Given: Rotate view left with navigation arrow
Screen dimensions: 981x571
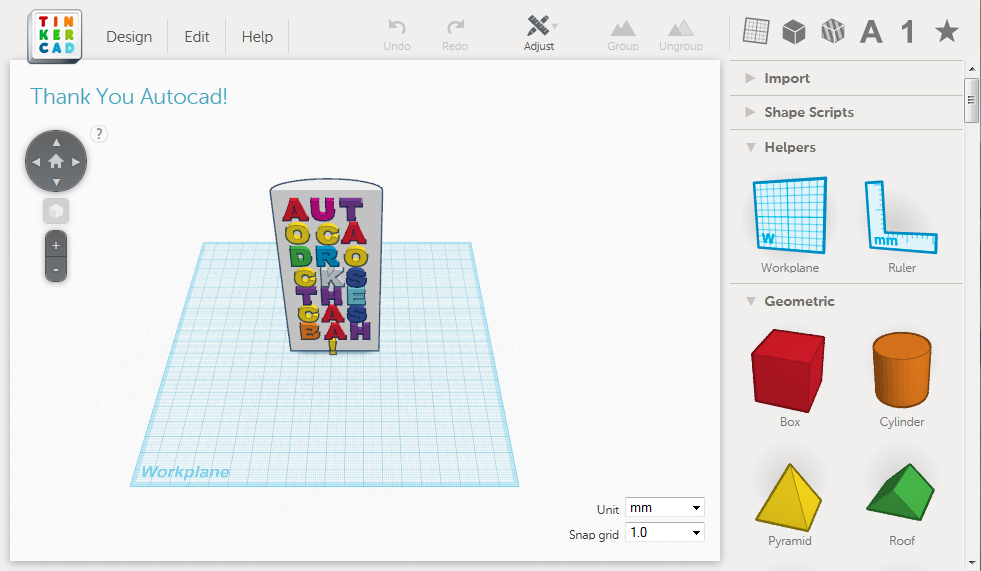Looking at the screenshot, I should 36,162.
